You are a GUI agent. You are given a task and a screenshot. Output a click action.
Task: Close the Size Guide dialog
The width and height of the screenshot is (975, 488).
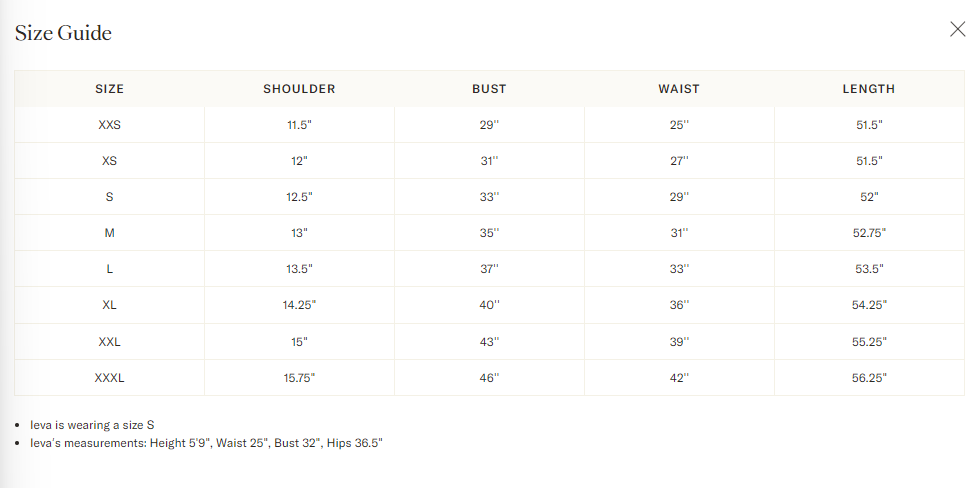(957, 29)
